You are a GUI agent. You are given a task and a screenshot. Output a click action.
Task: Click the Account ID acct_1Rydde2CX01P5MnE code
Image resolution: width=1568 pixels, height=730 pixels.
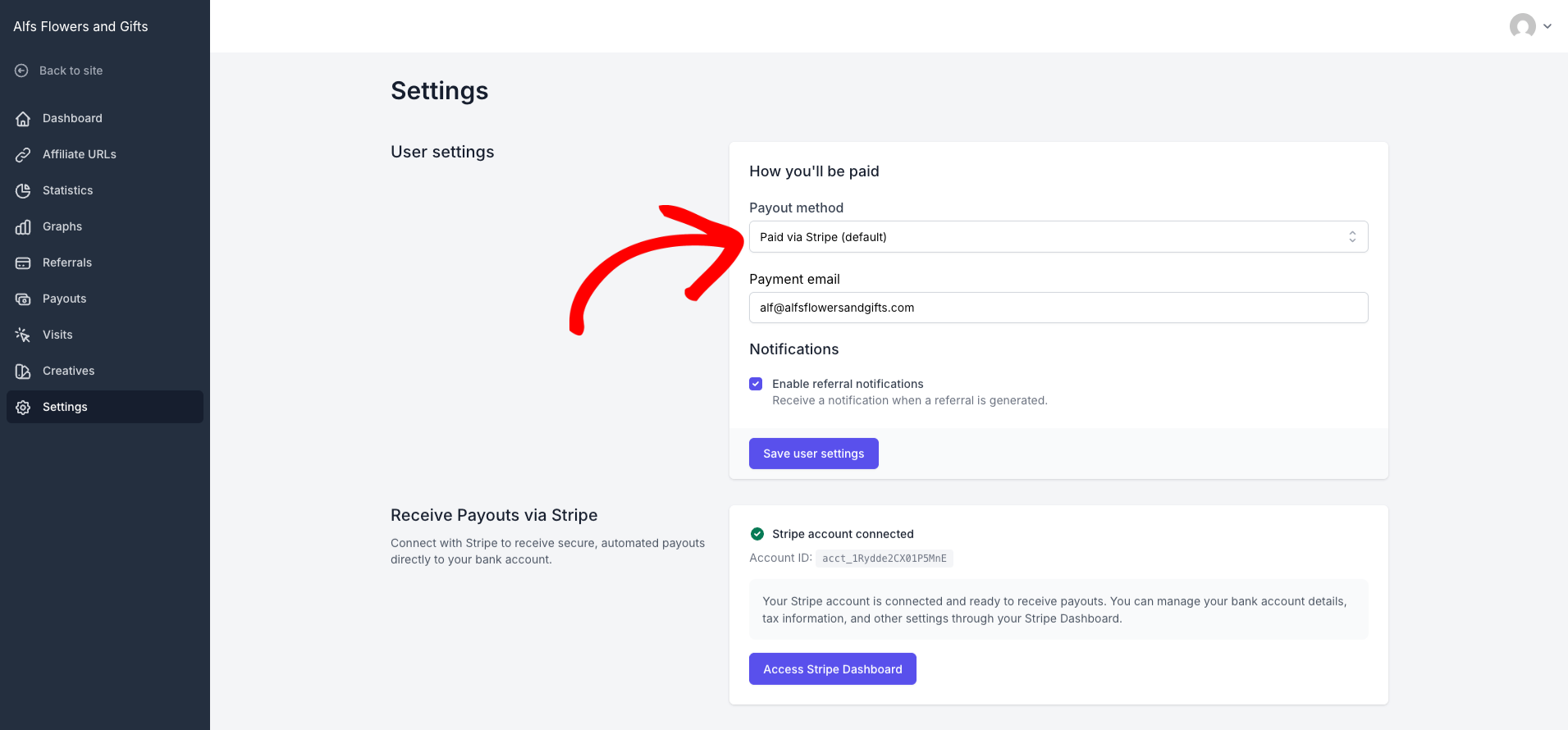885,559
